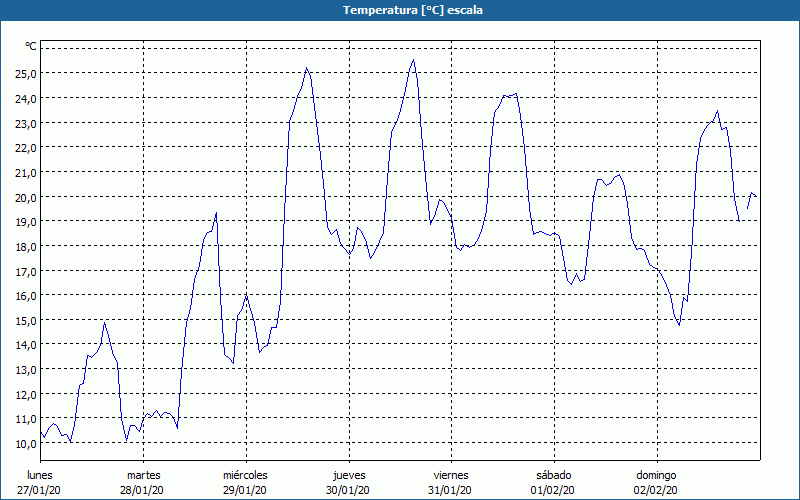Select the 19,0 y-axis label
Image resolution: width=800 pixels, height=500 pixels.
tap(26, 222)
